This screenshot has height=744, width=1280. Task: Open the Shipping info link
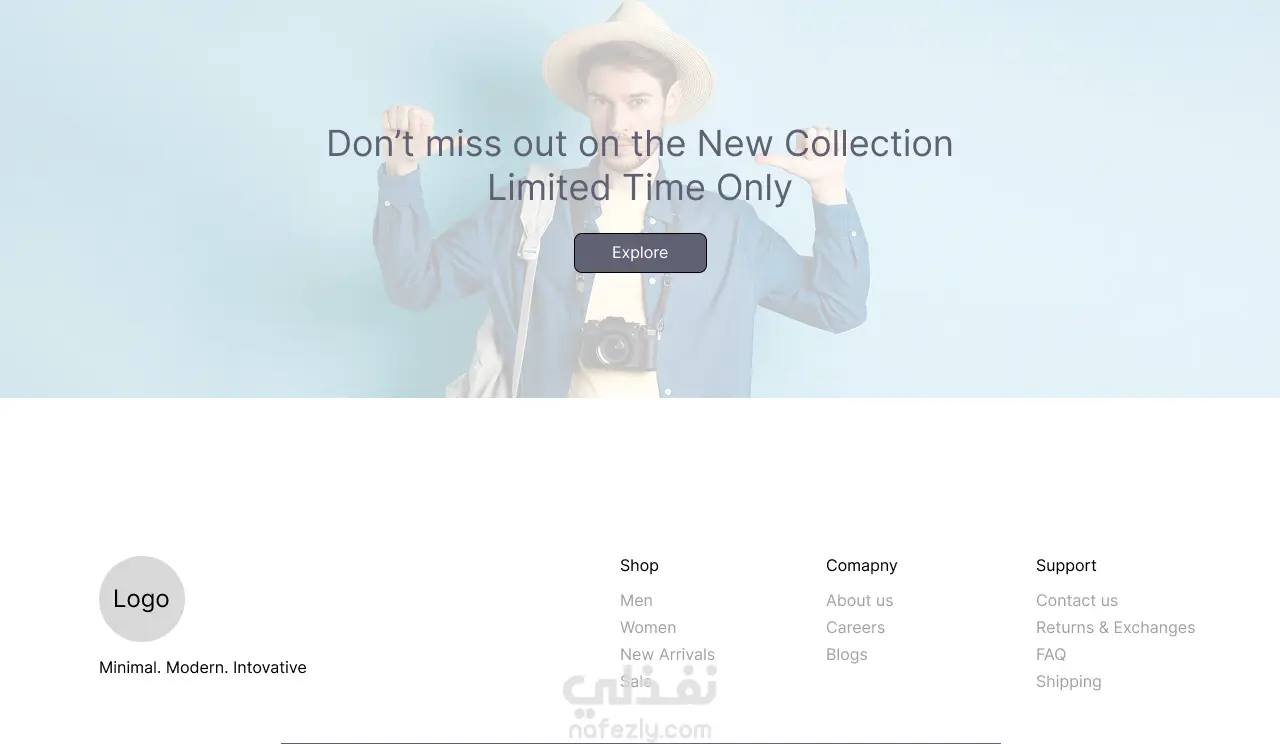click(x=1068, y=681)
